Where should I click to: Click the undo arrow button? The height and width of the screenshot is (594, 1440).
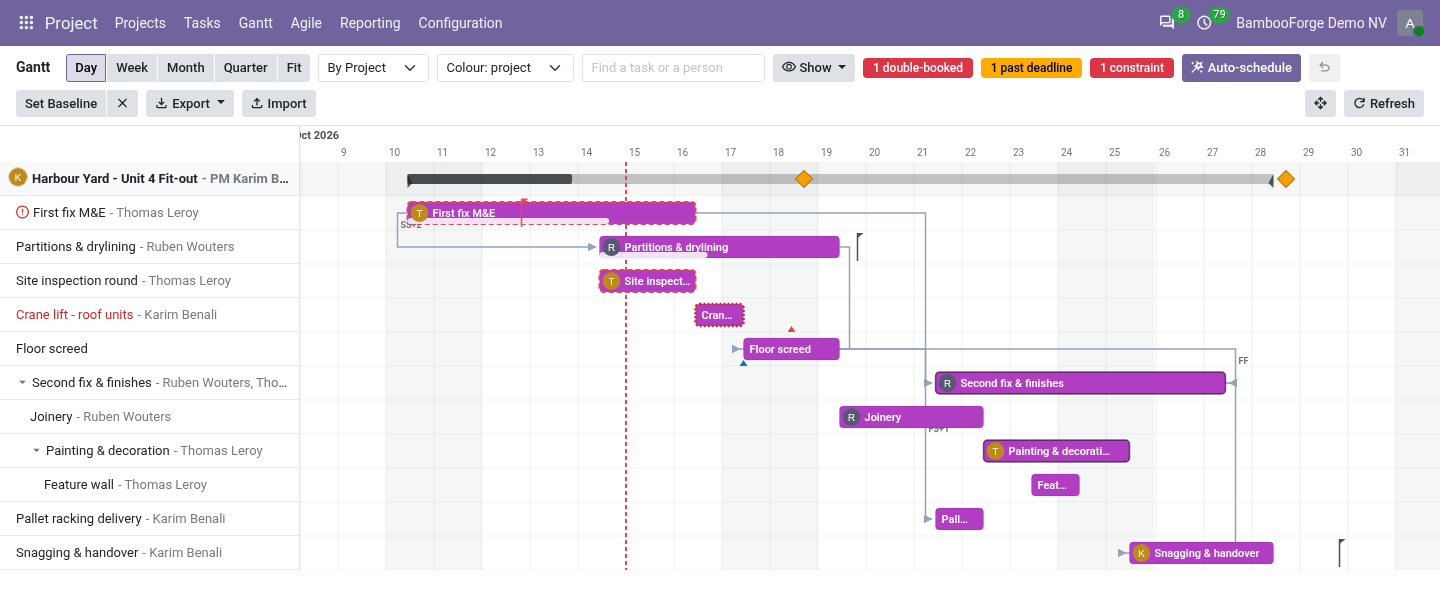click(x=1324, y=68)
